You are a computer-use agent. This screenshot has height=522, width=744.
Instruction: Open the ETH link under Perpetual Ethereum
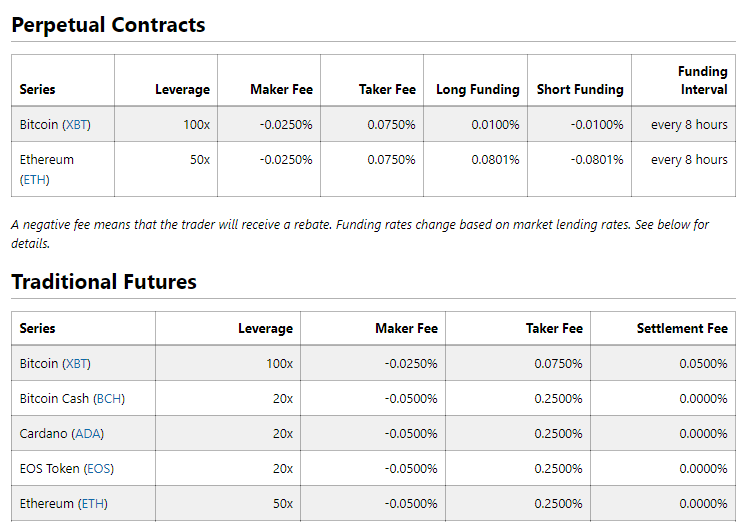click(x=34, y=179)
